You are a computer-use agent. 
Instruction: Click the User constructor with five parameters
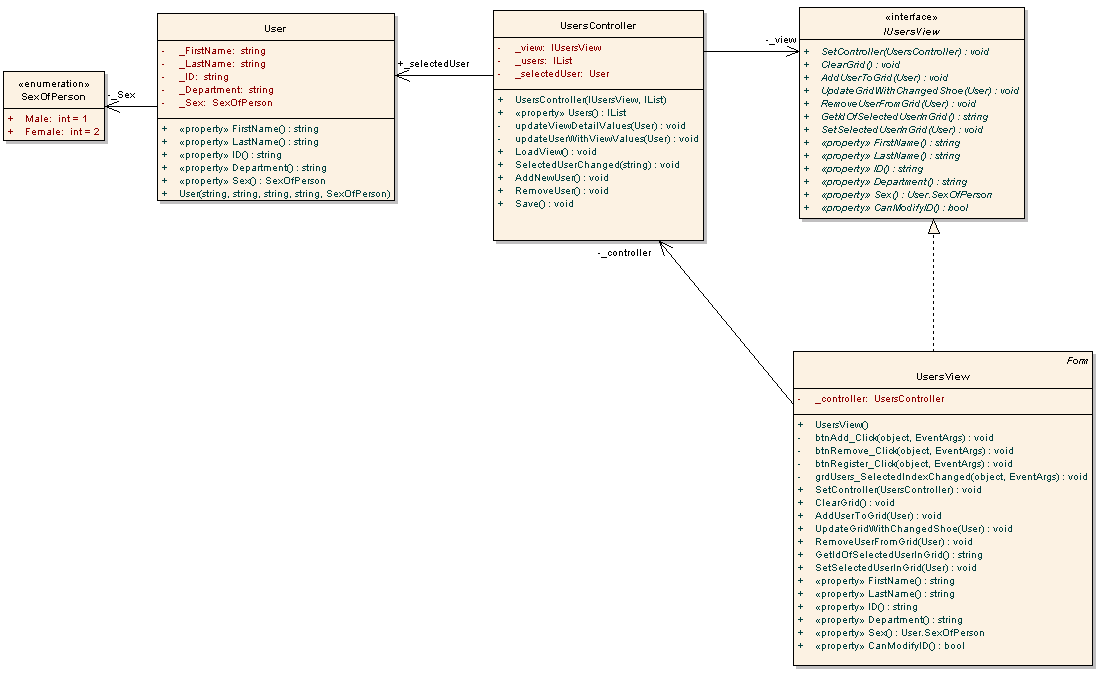[x=284, y=194]
